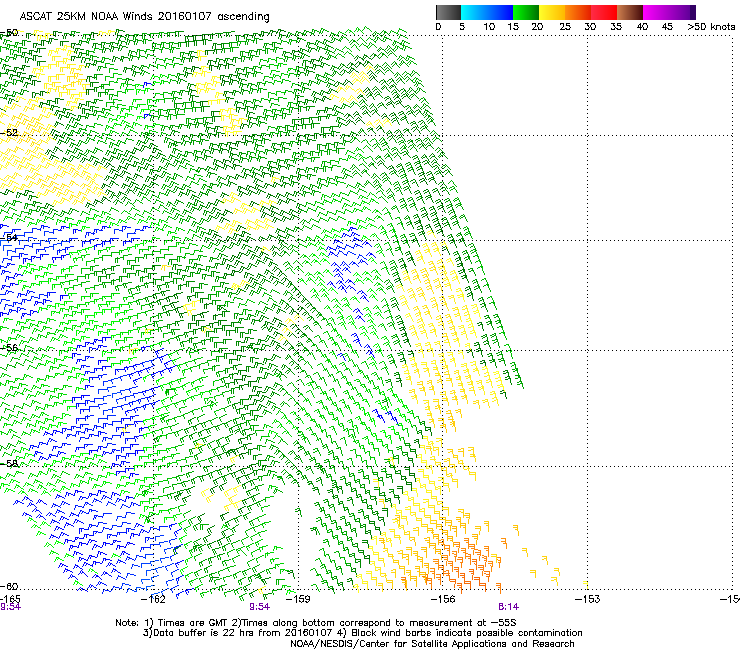Click the purple '8:14' pass time label

tap(508, 607)
